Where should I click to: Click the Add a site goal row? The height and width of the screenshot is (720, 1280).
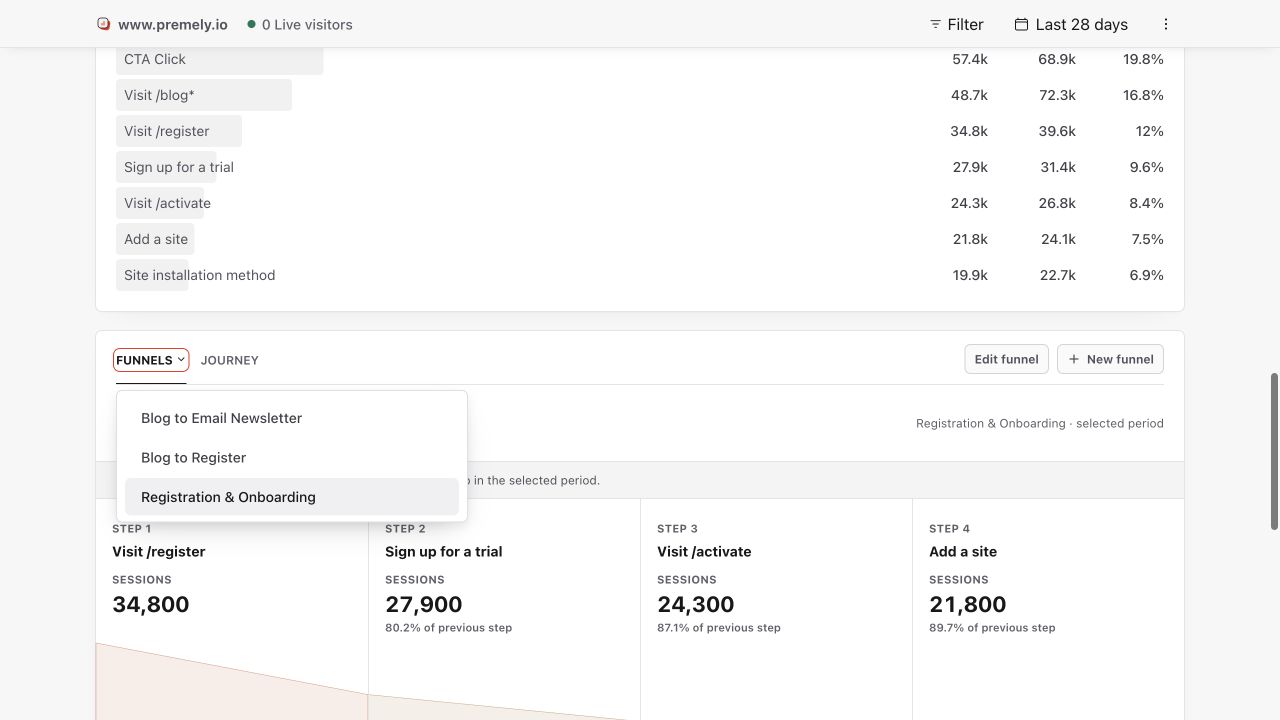coord(640,239)
